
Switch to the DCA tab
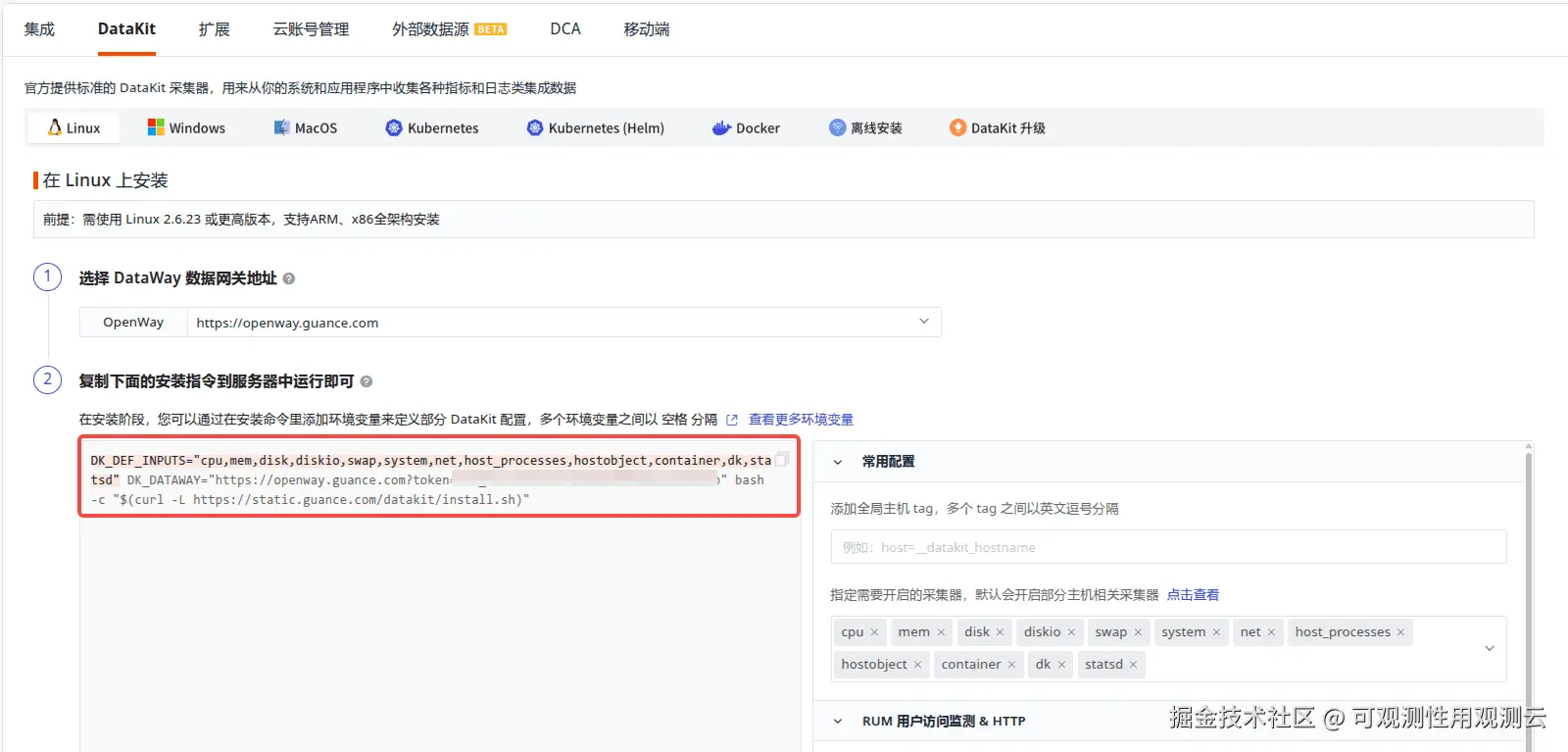click(x=565, y=29)
